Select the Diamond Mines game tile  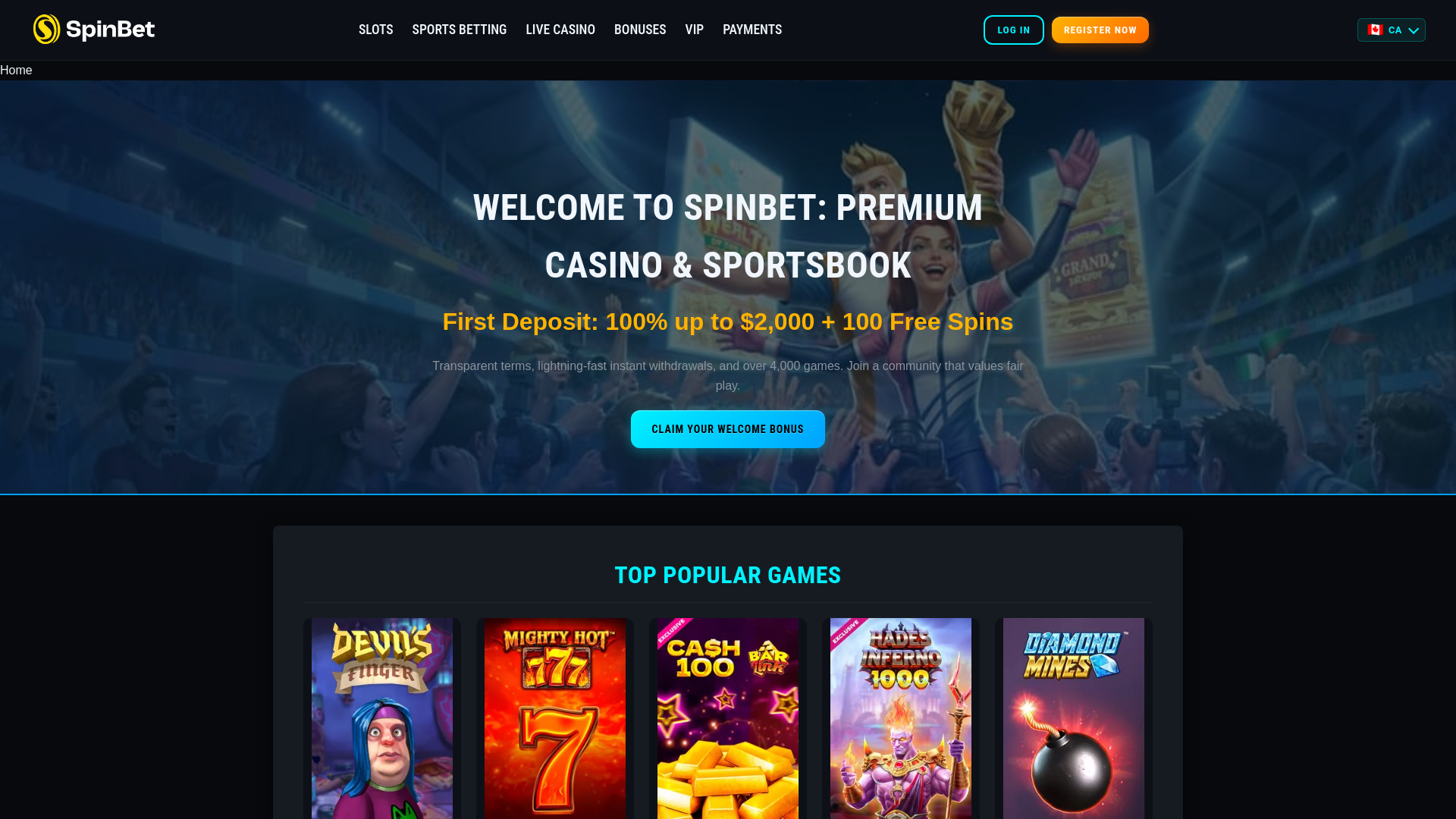coord(1074,718)
